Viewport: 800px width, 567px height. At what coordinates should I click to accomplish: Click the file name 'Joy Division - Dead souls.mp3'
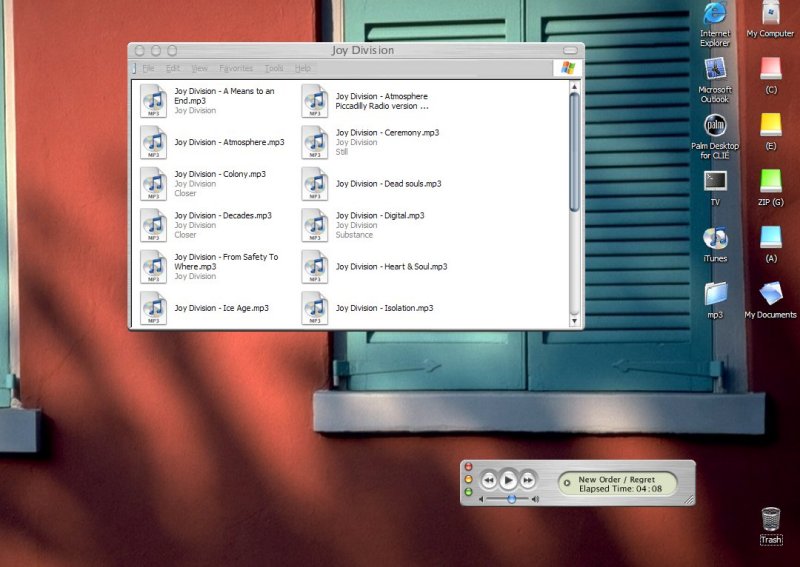pyautogui.click(x=389, y=184)
